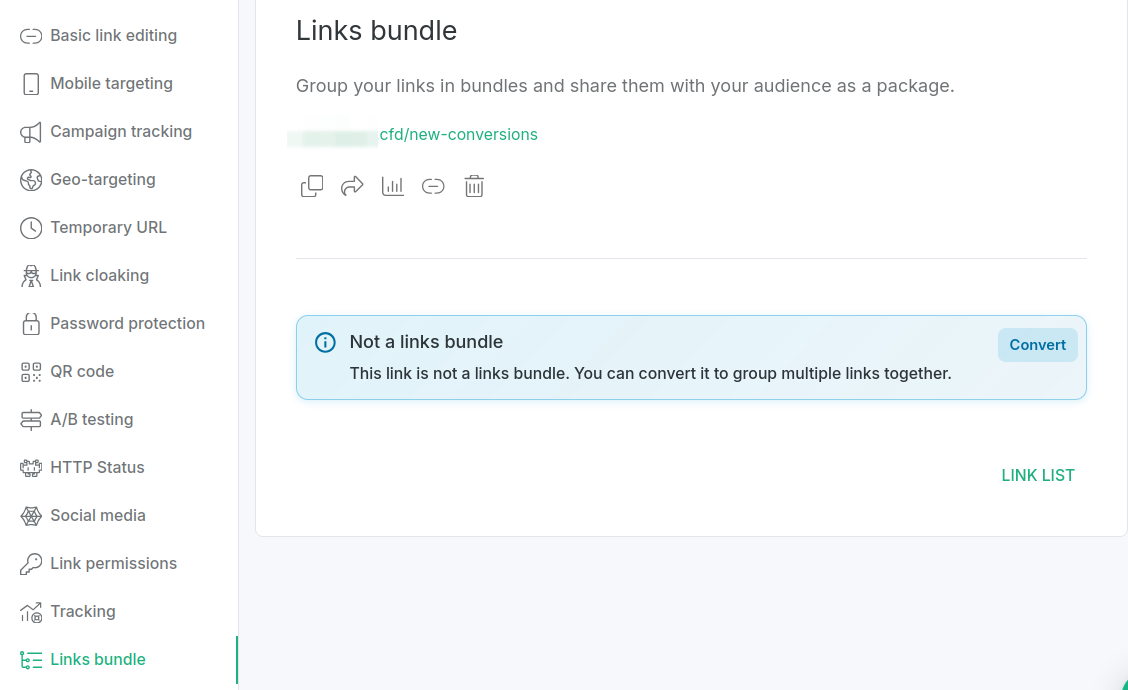The image size is (1128, 690).
Task: Open the HTTP Status section
Action: [x=97, y=468]
